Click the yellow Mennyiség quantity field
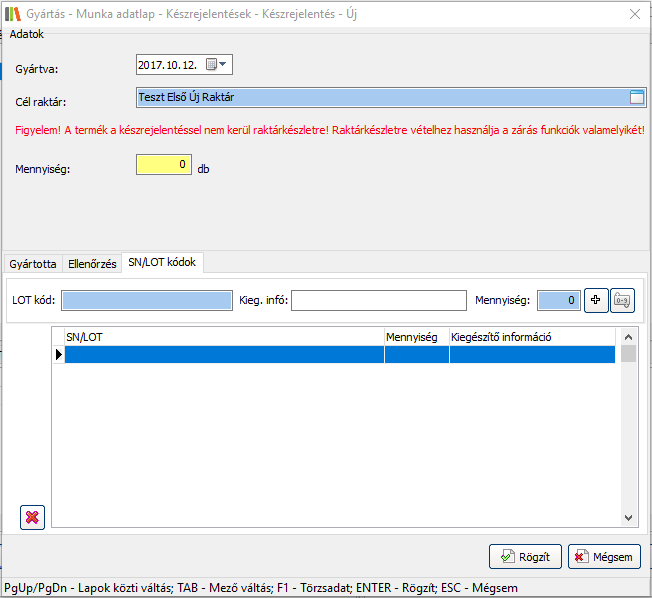652x598 pixels. [x=164, y=165]
